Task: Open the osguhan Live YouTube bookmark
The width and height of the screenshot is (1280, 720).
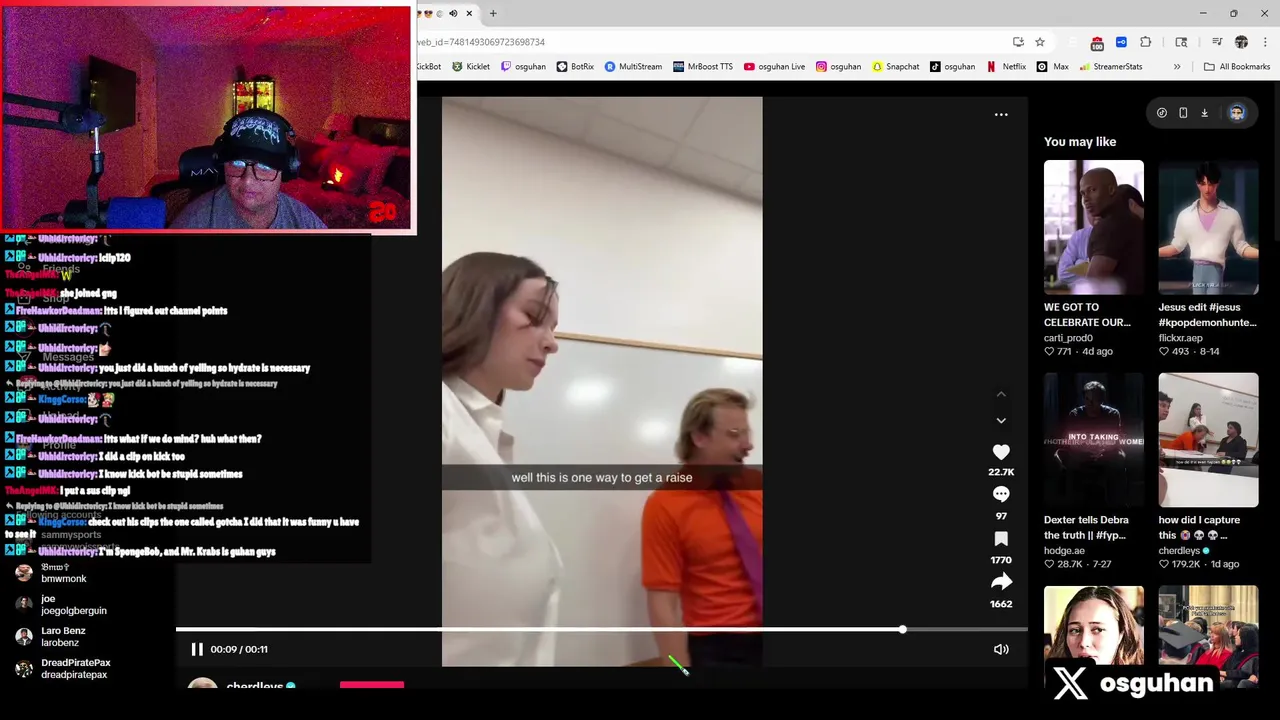Action: (774, 67)
